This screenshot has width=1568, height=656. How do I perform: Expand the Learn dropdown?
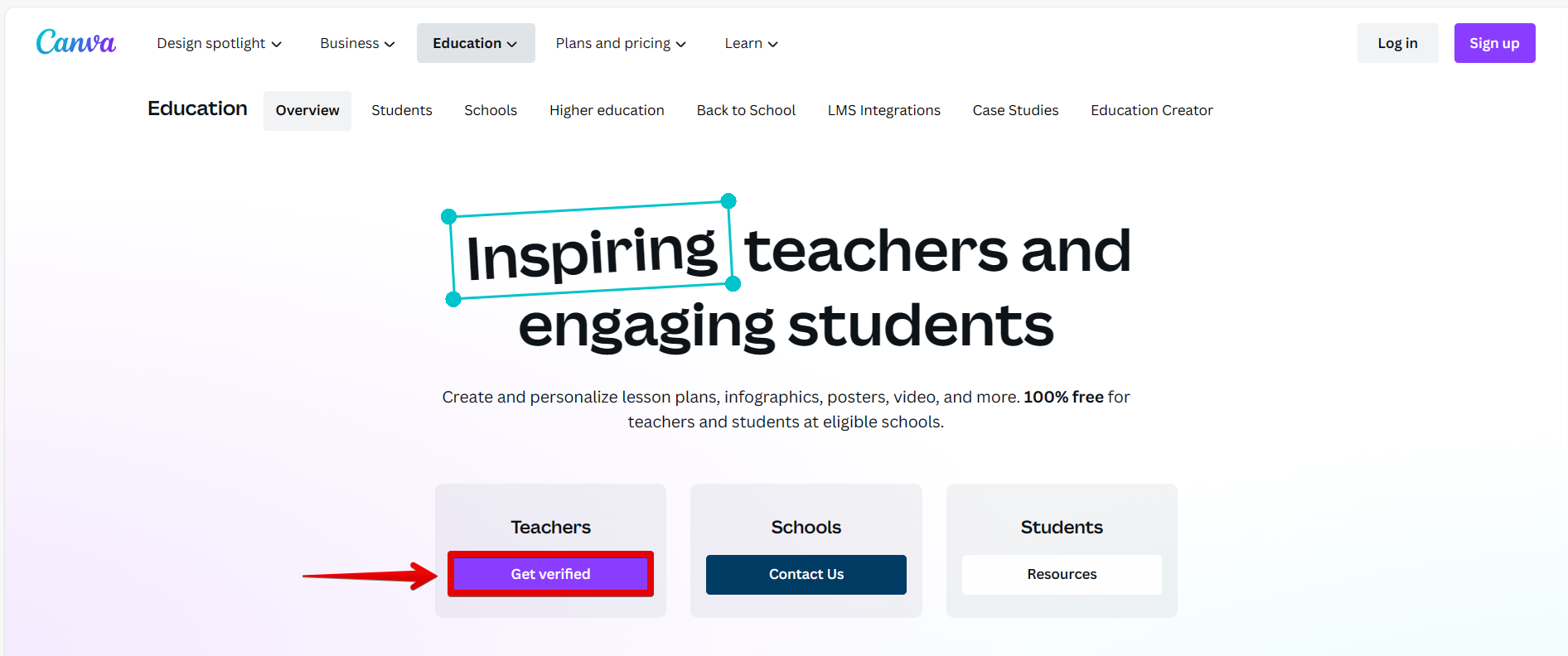point(751,43)
